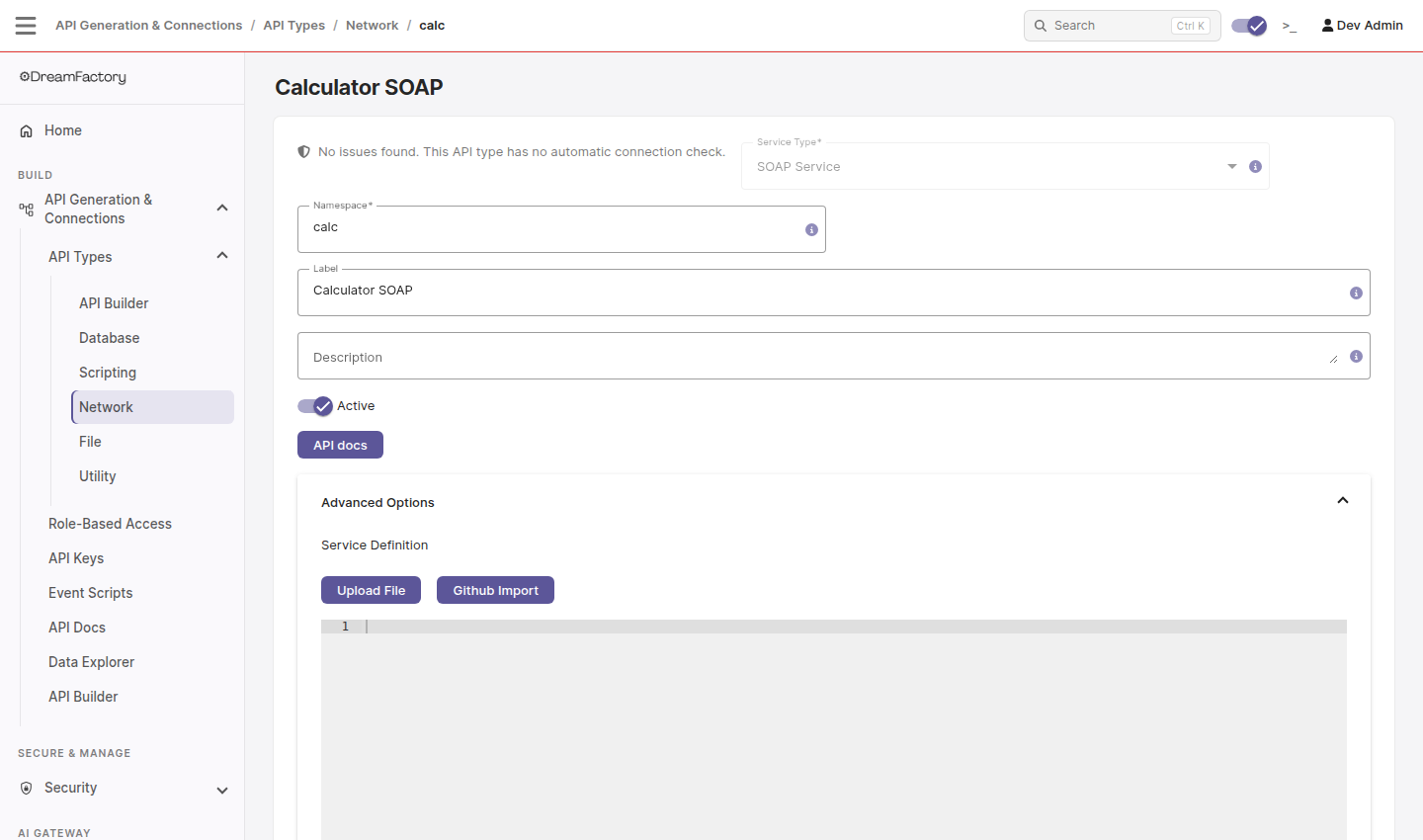Click the Description field resize handle
The height and width of the screenshot is (840, 1423).
[x=1333, y=359]
